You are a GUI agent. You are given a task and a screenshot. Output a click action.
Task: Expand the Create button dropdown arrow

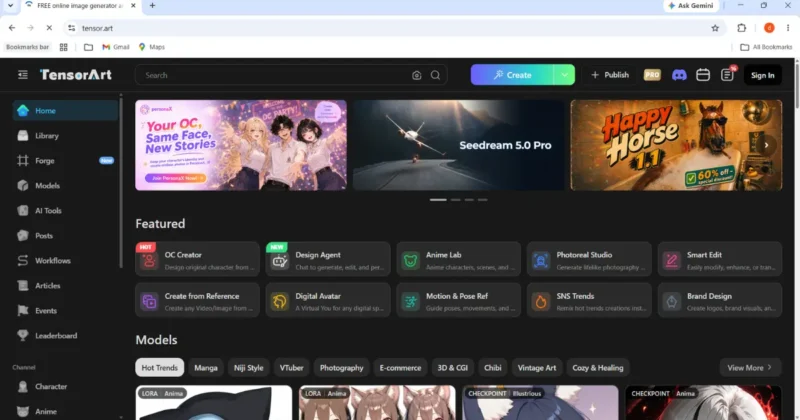click(x=564, y=75)
